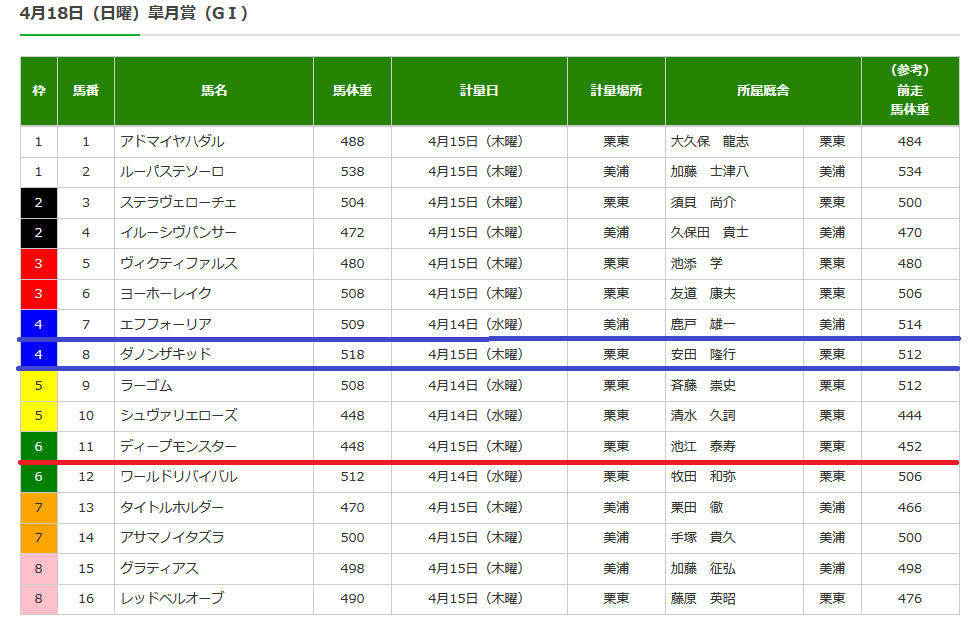Click blue frame 4 cell for エフフォーリア

click(39, 324)
